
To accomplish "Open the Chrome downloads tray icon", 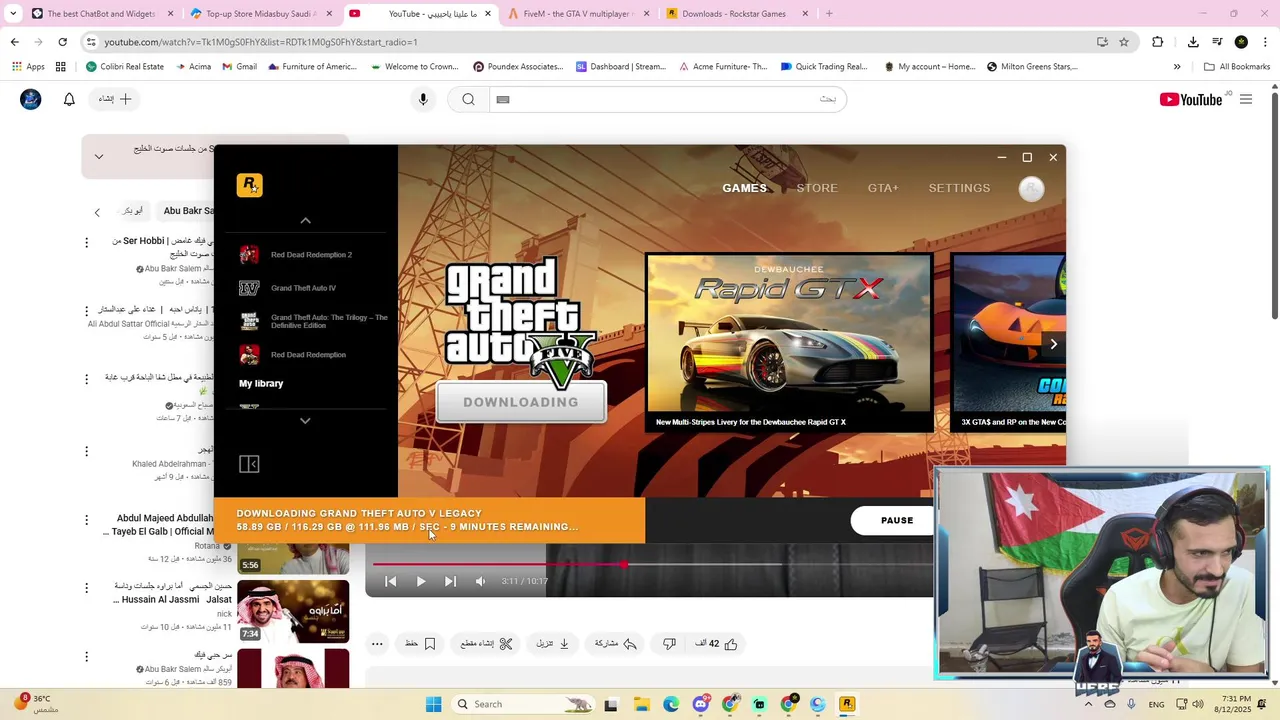I will tap(1193, 42).
